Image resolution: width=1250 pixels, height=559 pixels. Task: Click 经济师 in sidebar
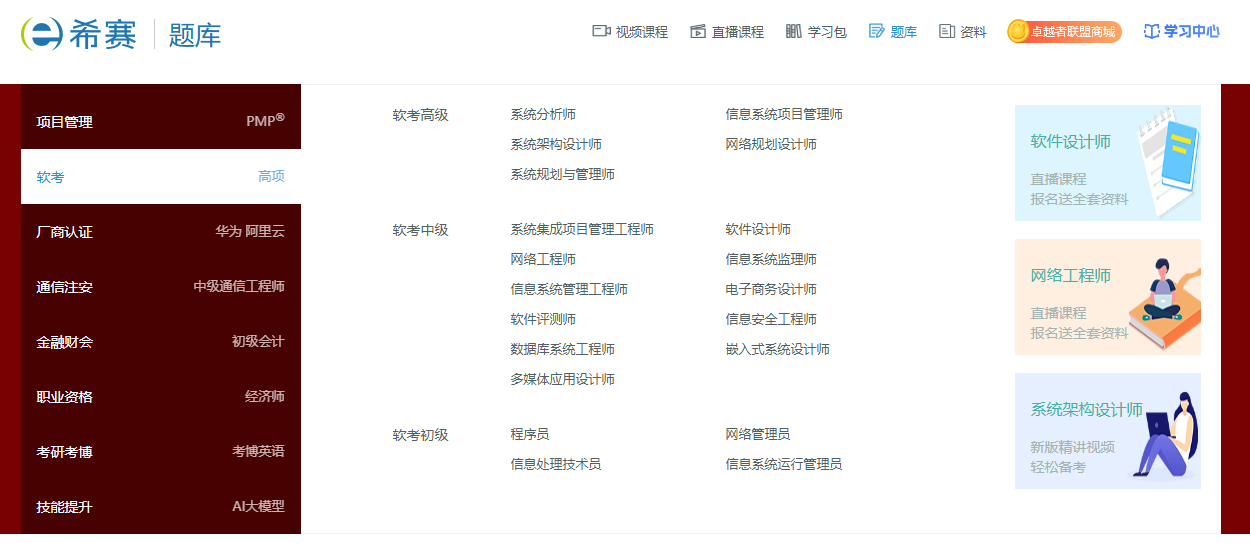click(x=265, y=397)
